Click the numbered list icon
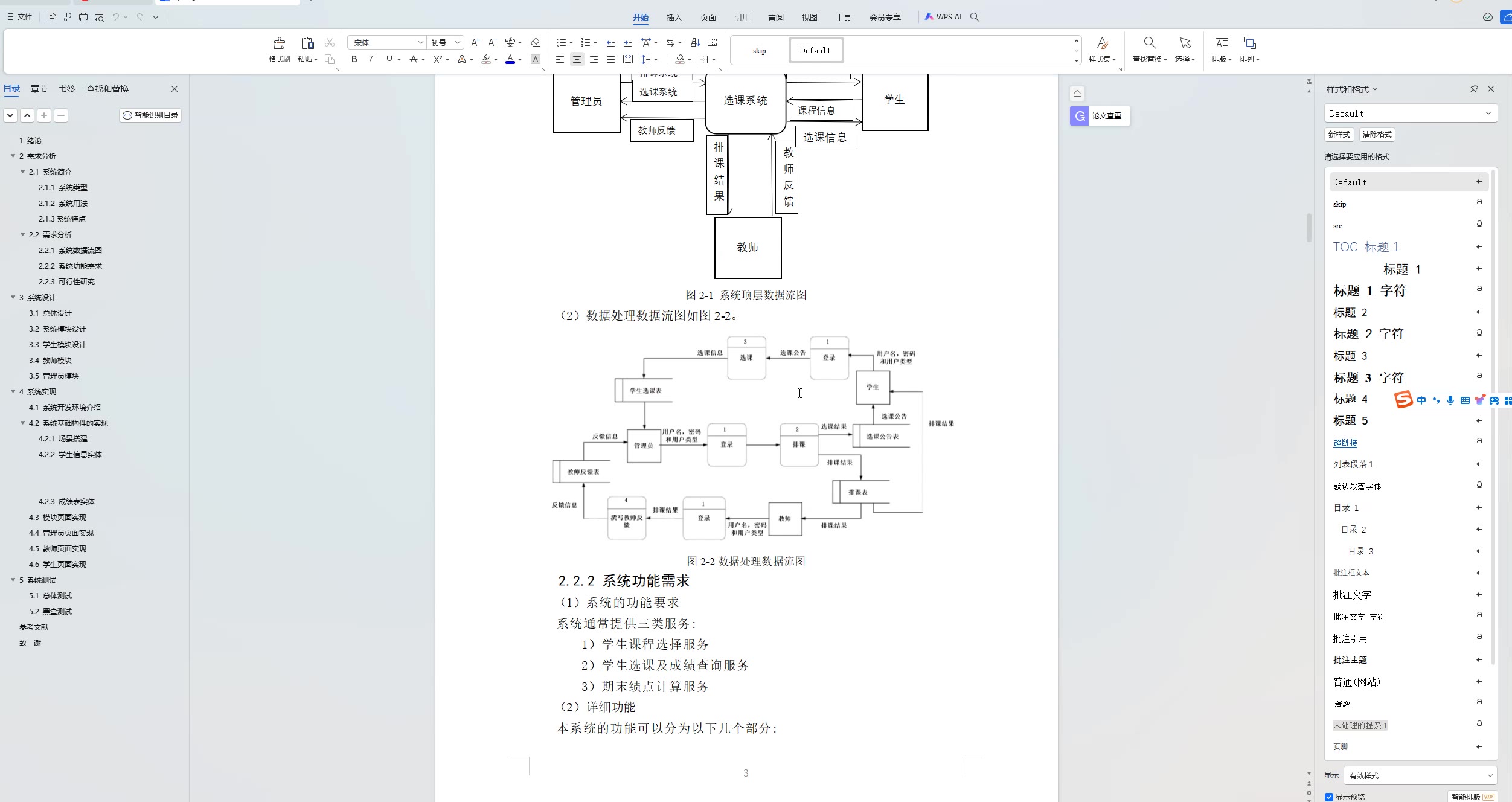Screen dimensions: 1512x802 [585, 42]
